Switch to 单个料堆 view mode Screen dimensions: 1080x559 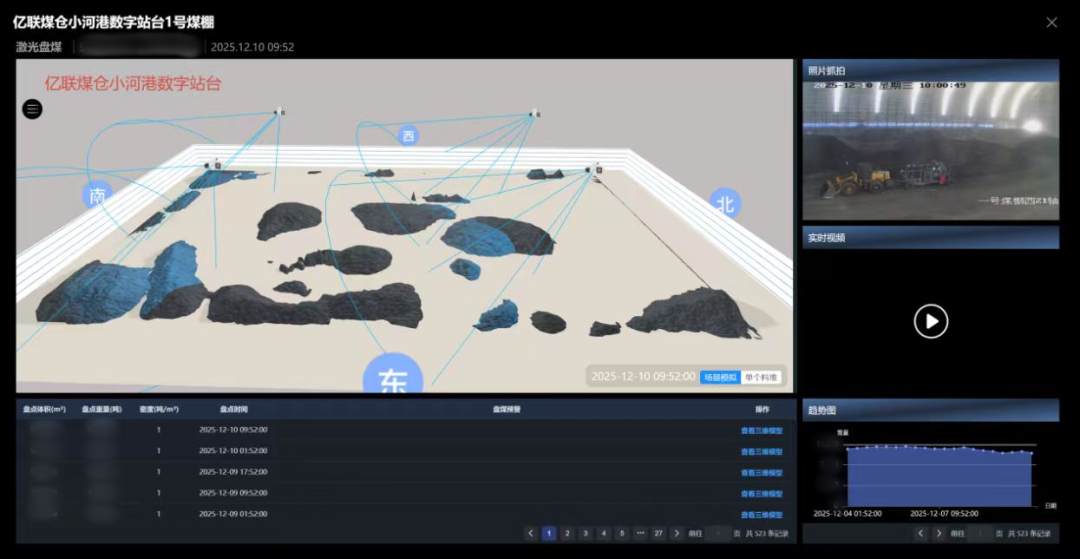coord(761,377)
